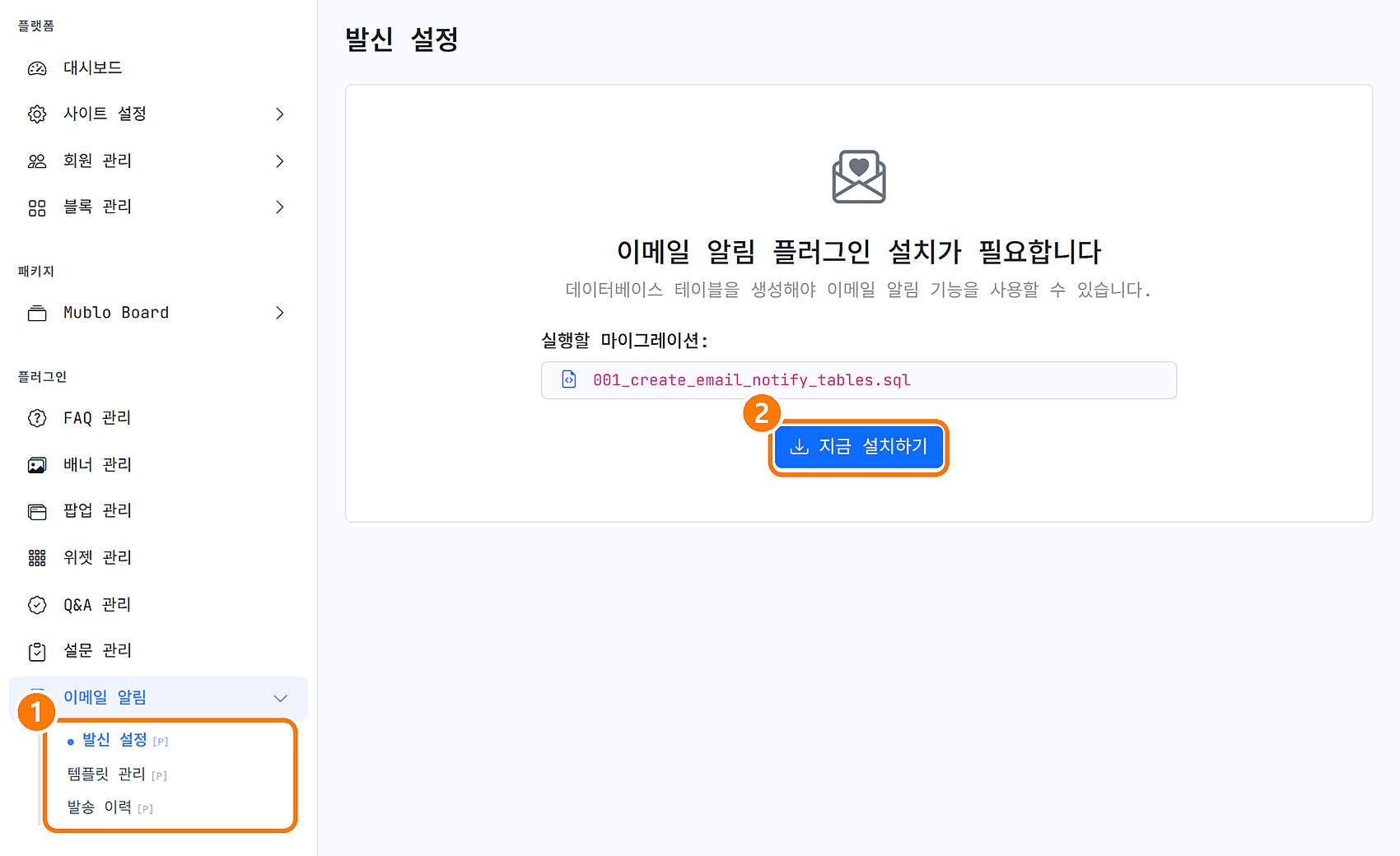This screenshot has width=1400, height=856.
Task: Click the envelope heart icon in install card
Action: pyautogui.click(x=859, y=176)
